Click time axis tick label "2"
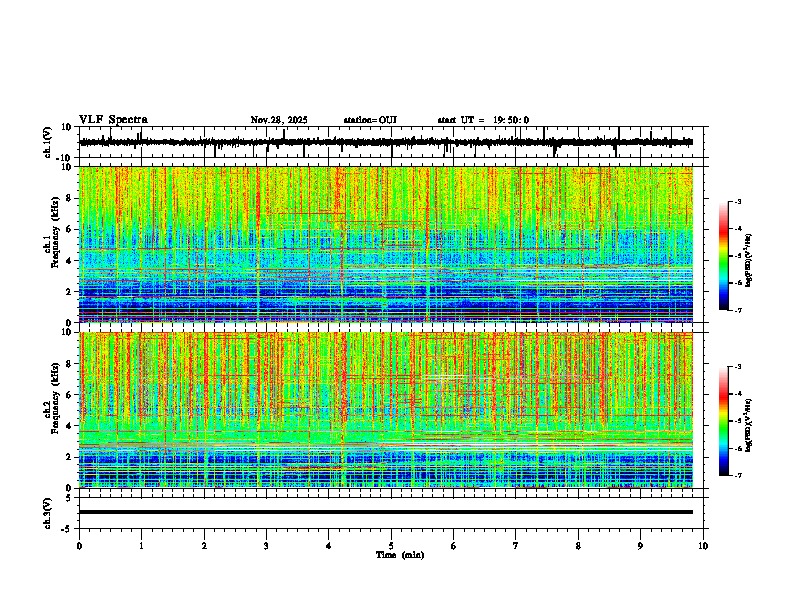 pos(204,546)
